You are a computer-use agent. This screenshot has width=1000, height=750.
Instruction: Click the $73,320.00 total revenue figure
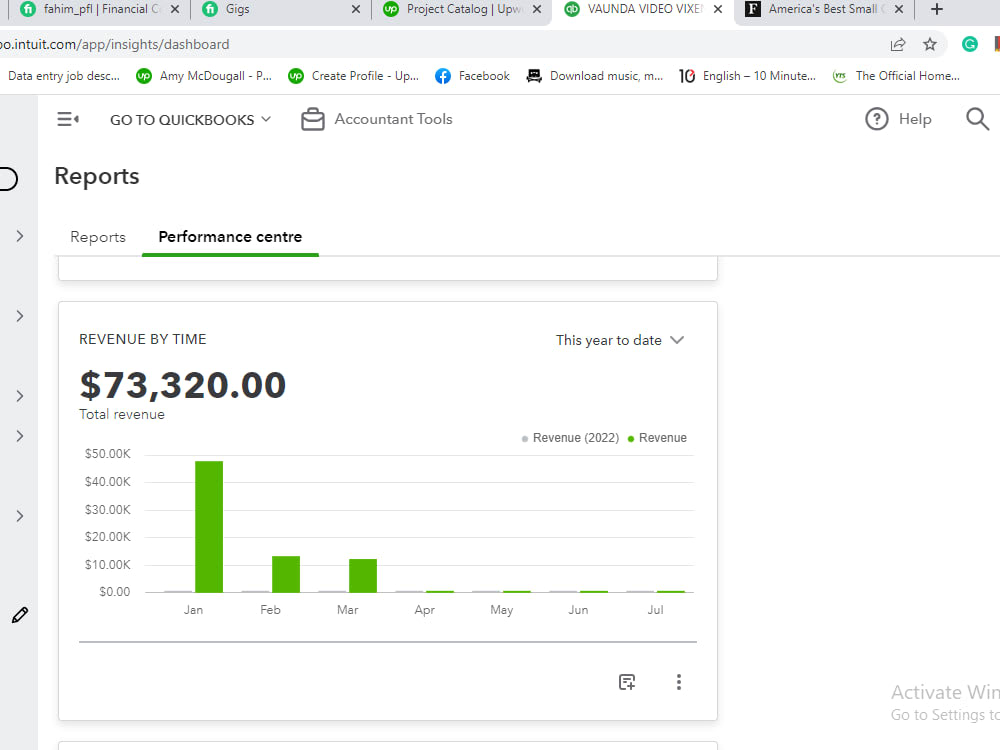pos(182,385)
